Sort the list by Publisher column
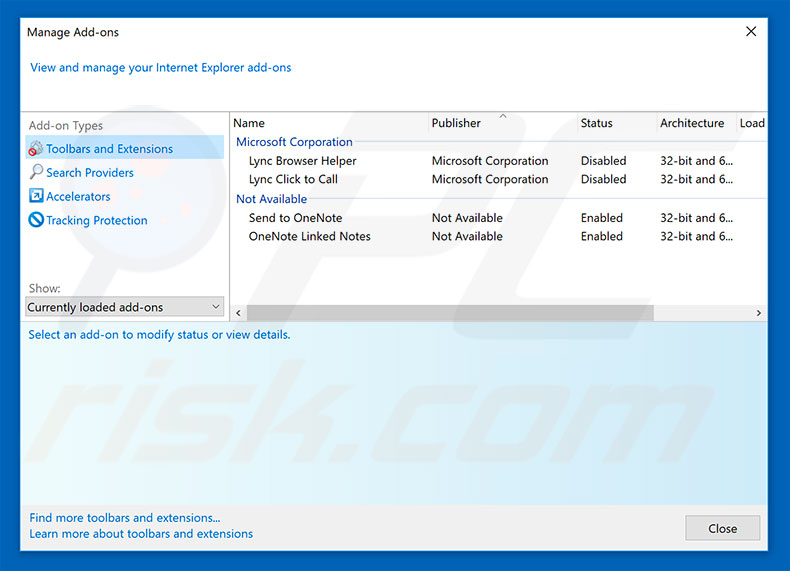 click(x=456, y=123)
